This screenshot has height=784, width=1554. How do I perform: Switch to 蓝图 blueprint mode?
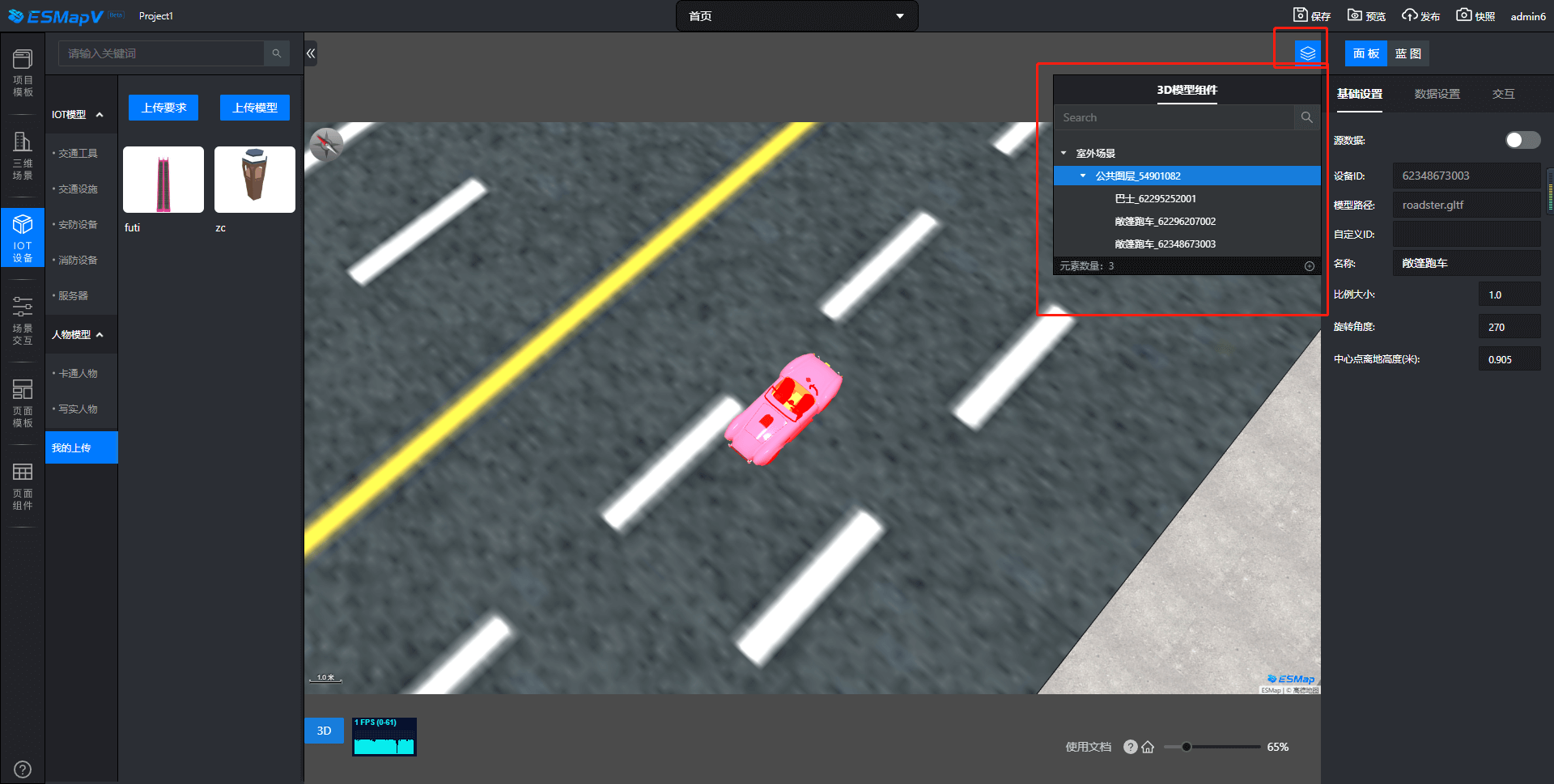(x=1408, y=53)
